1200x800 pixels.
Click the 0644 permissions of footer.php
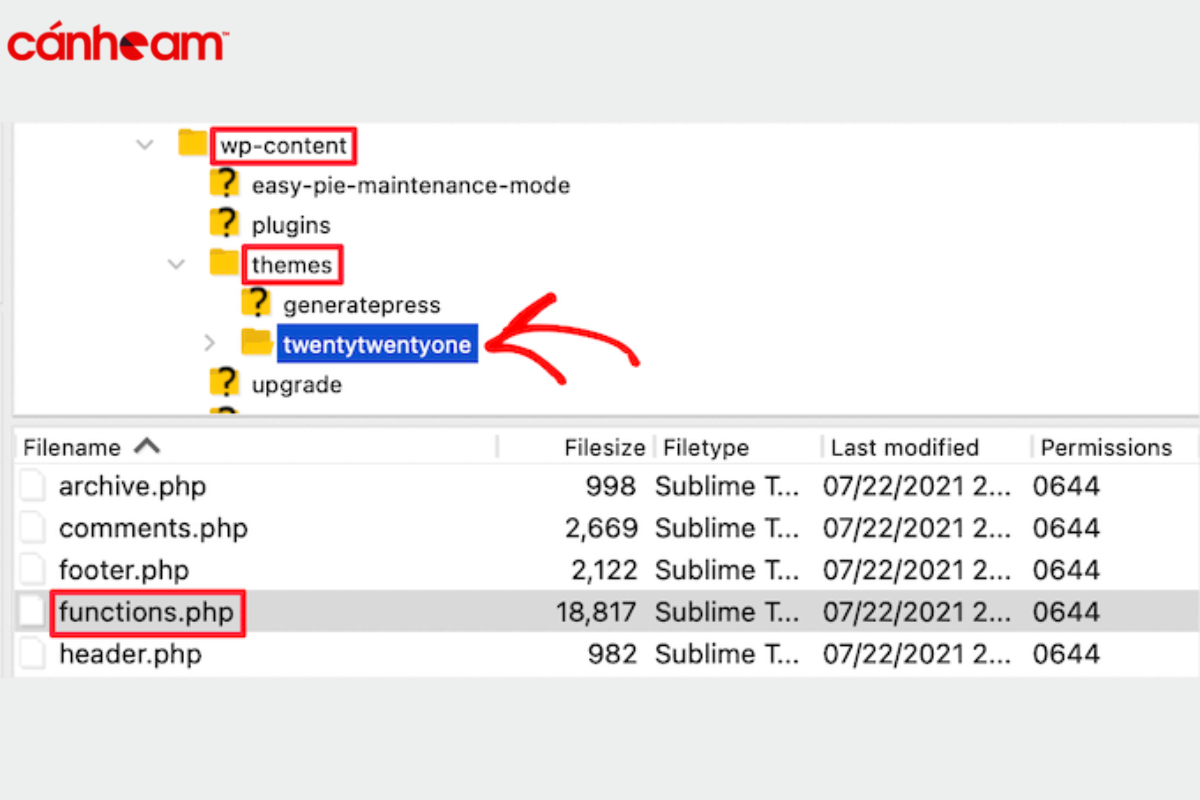[1066, 570]
